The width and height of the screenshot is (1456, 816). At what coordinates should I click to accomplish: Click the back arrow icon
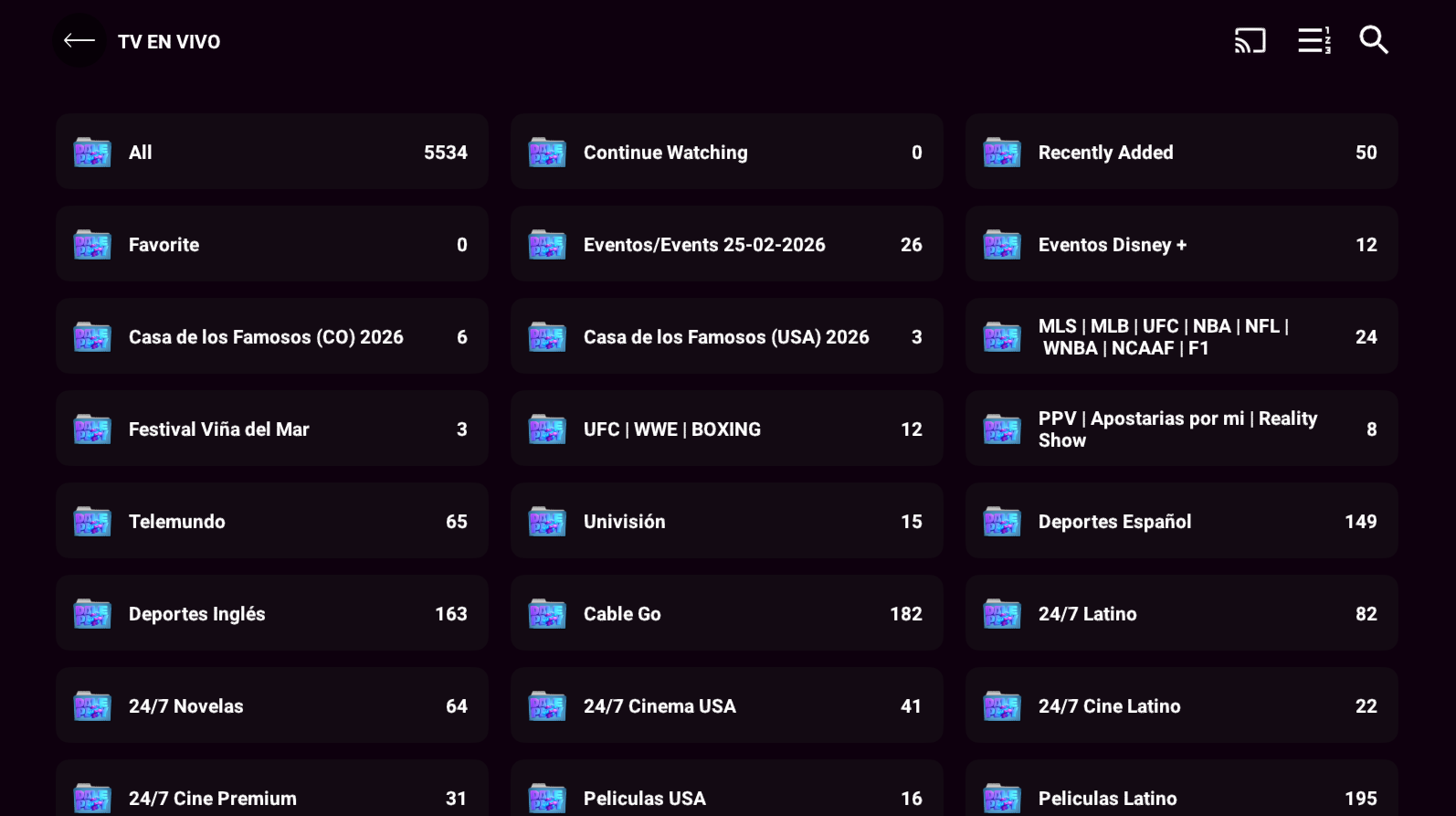(x=79, y=41)
